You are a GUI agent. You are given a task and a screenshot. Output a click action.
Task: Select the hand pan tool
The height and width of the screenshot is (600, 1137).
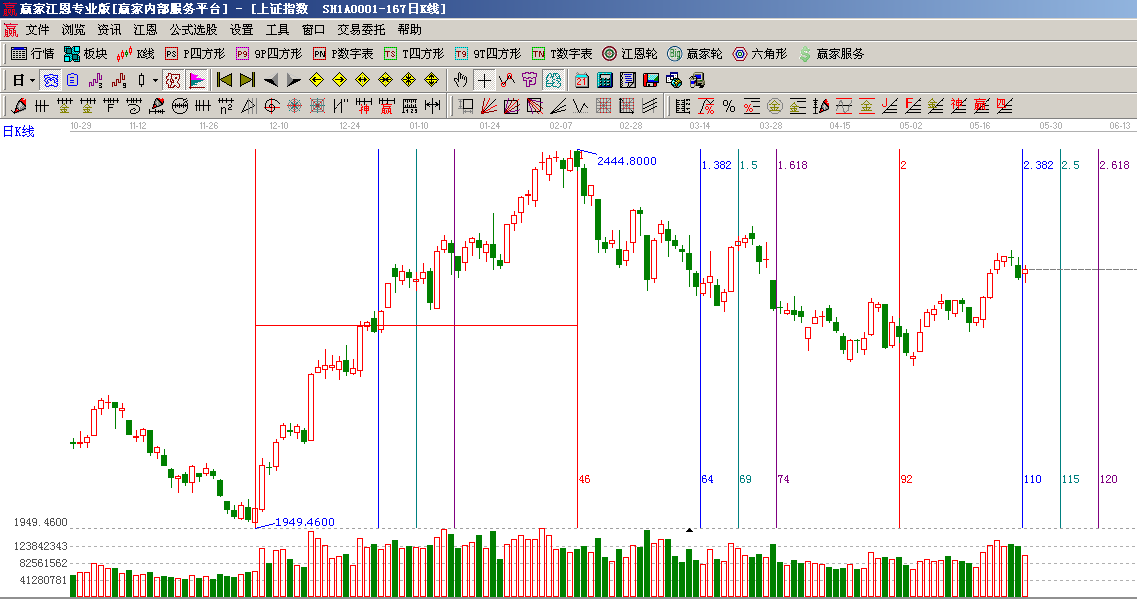tap(460, 80)
